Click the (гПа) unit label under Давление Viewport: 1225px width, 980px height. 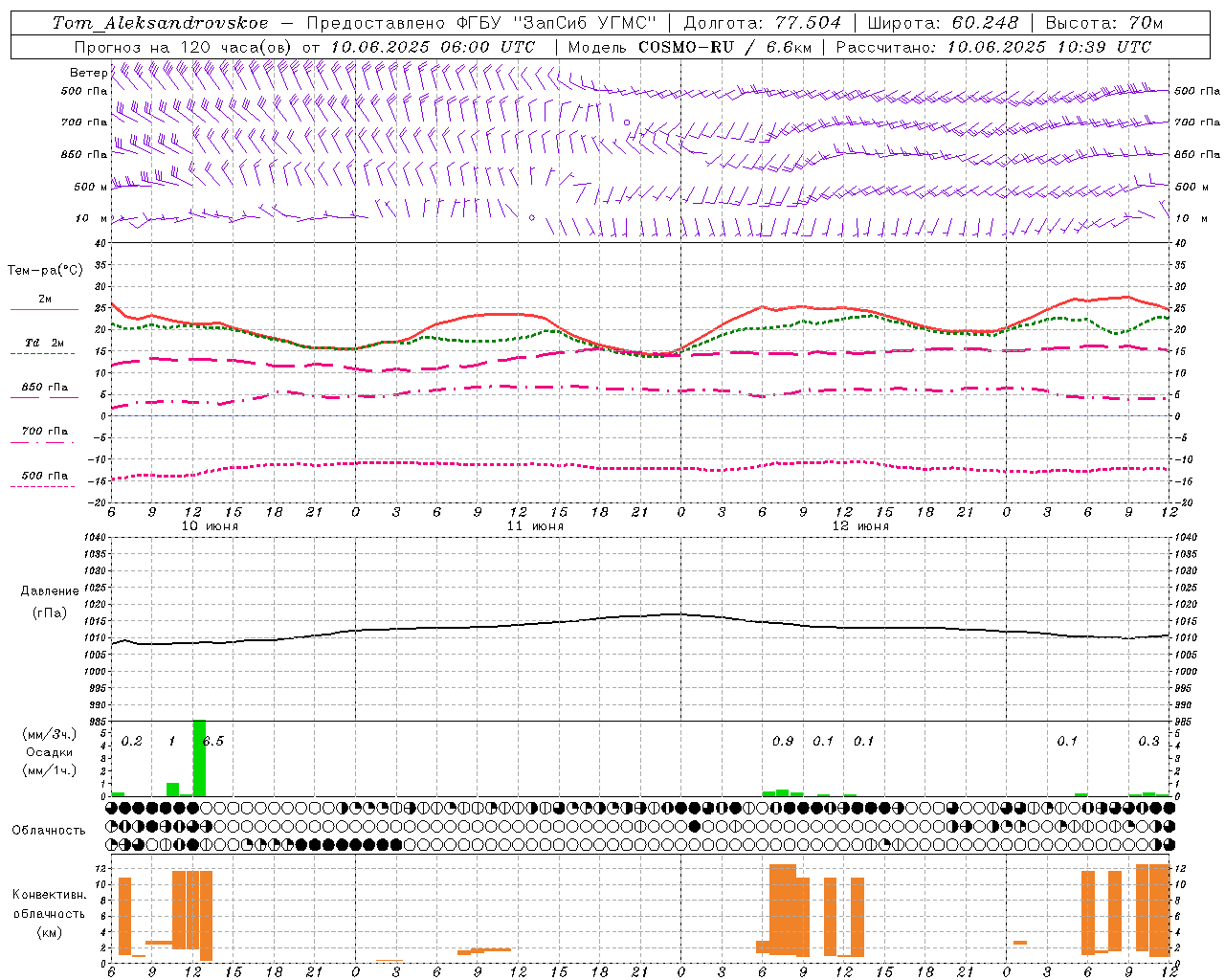(49, 612)
